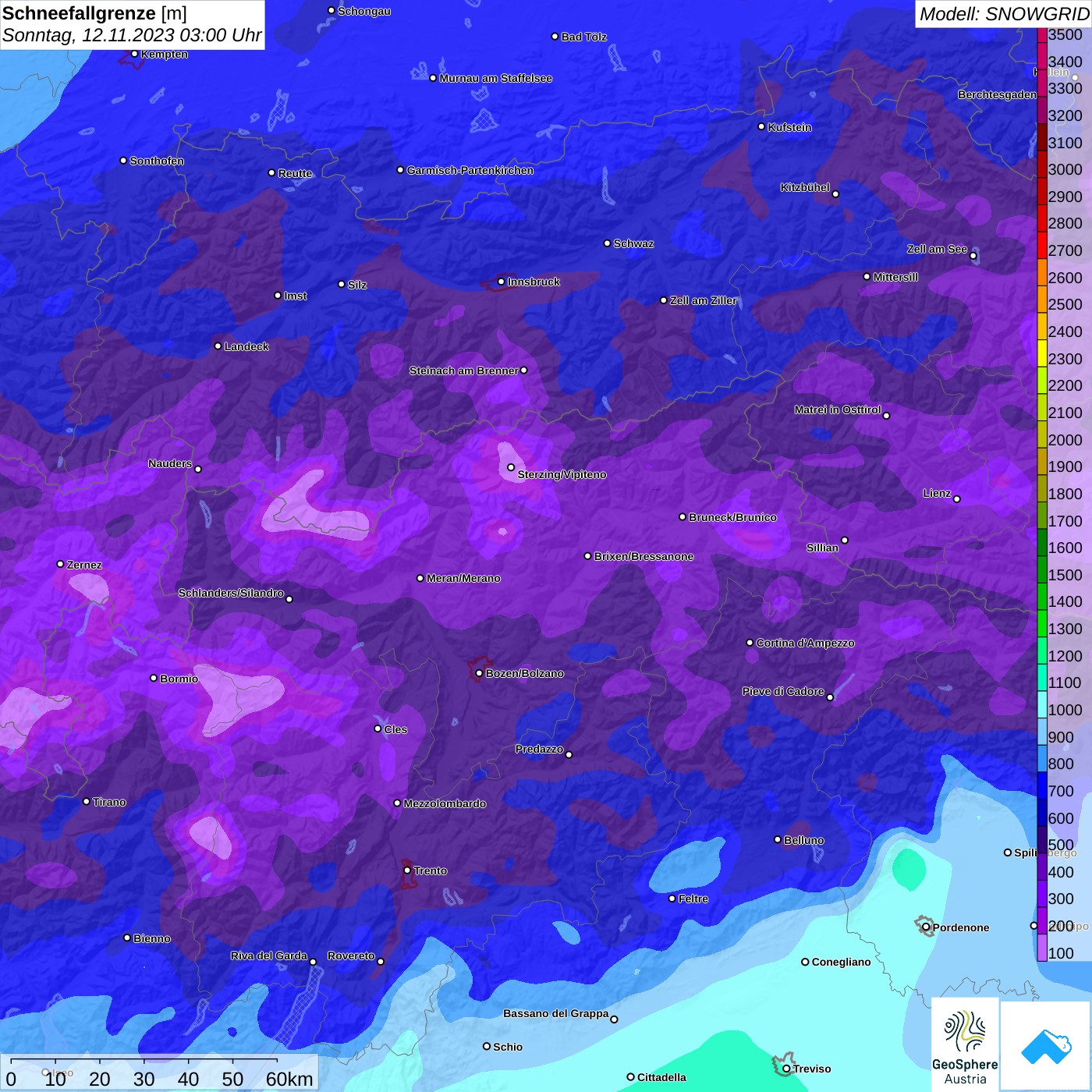
Task: Click the 'Sillian' label
Action: pyautogui.click(x=822, y=548)
